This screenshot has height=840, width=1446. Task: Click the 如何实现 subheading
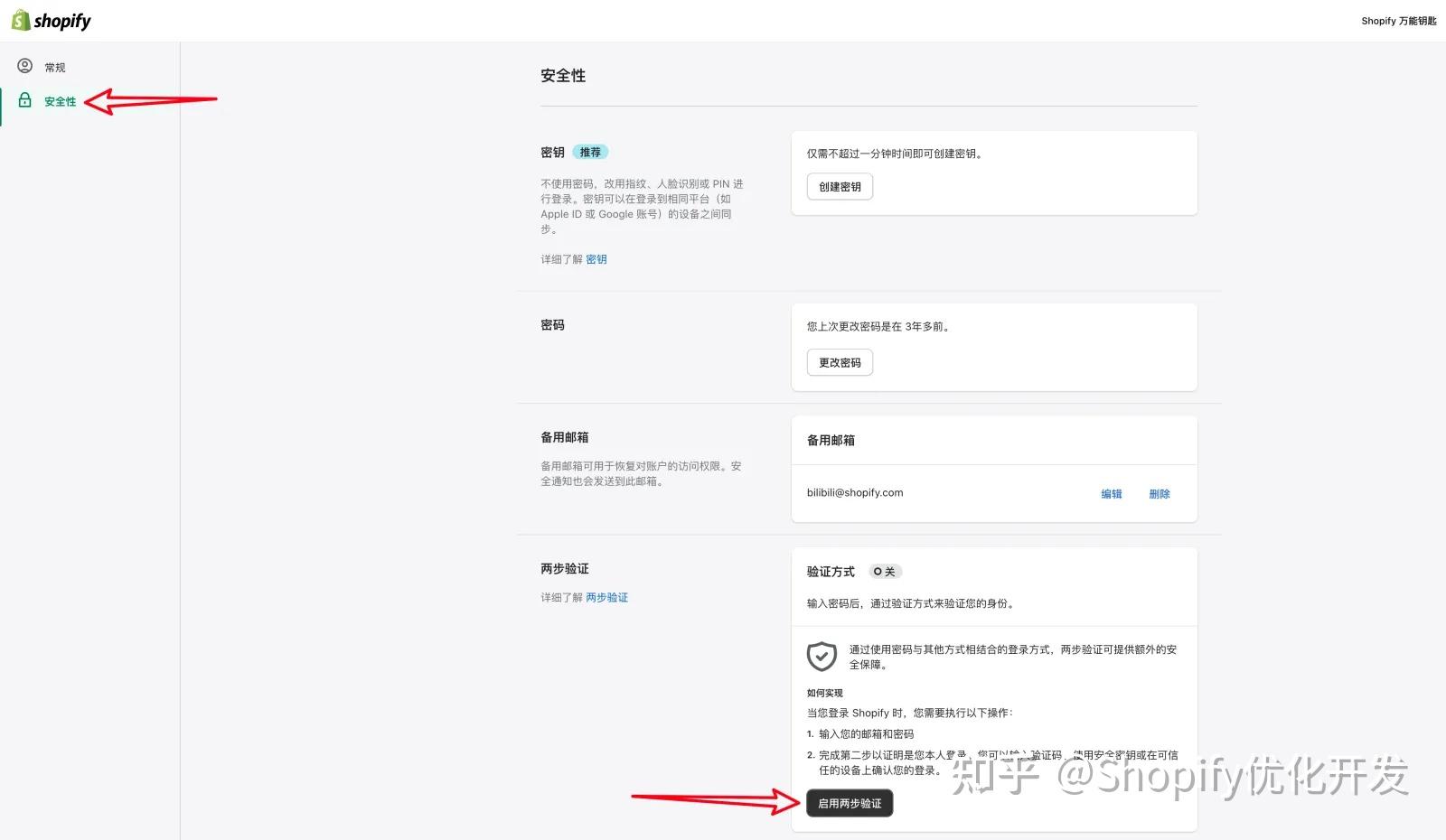click(824, 693)
